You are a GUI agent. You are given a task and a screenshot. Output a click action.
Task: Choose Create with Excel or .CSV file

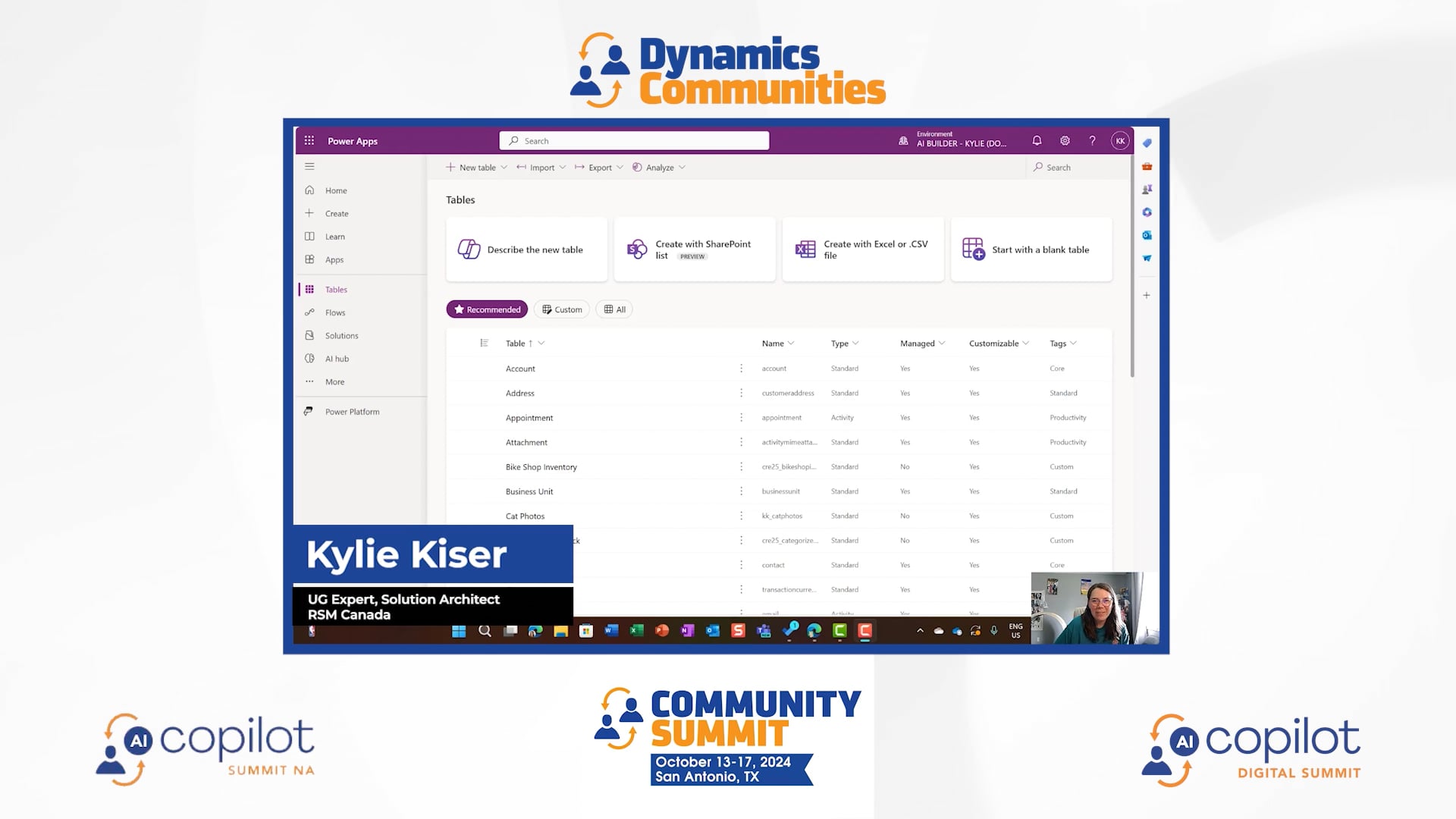coord(862,249)
